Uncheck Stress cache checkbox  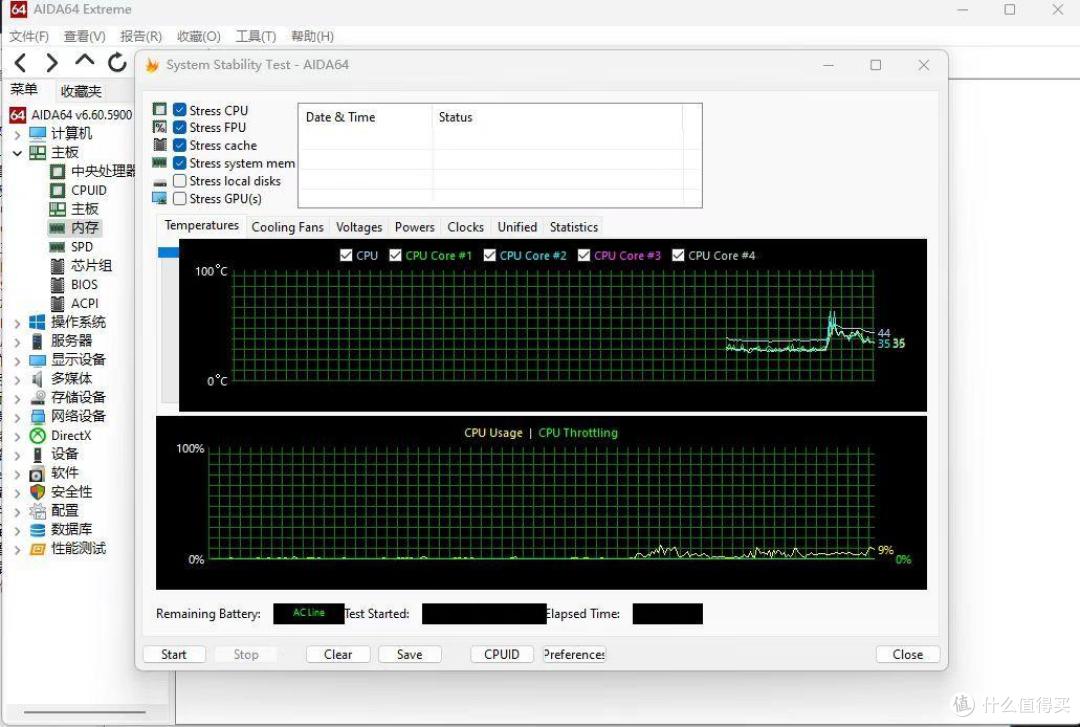180,145
